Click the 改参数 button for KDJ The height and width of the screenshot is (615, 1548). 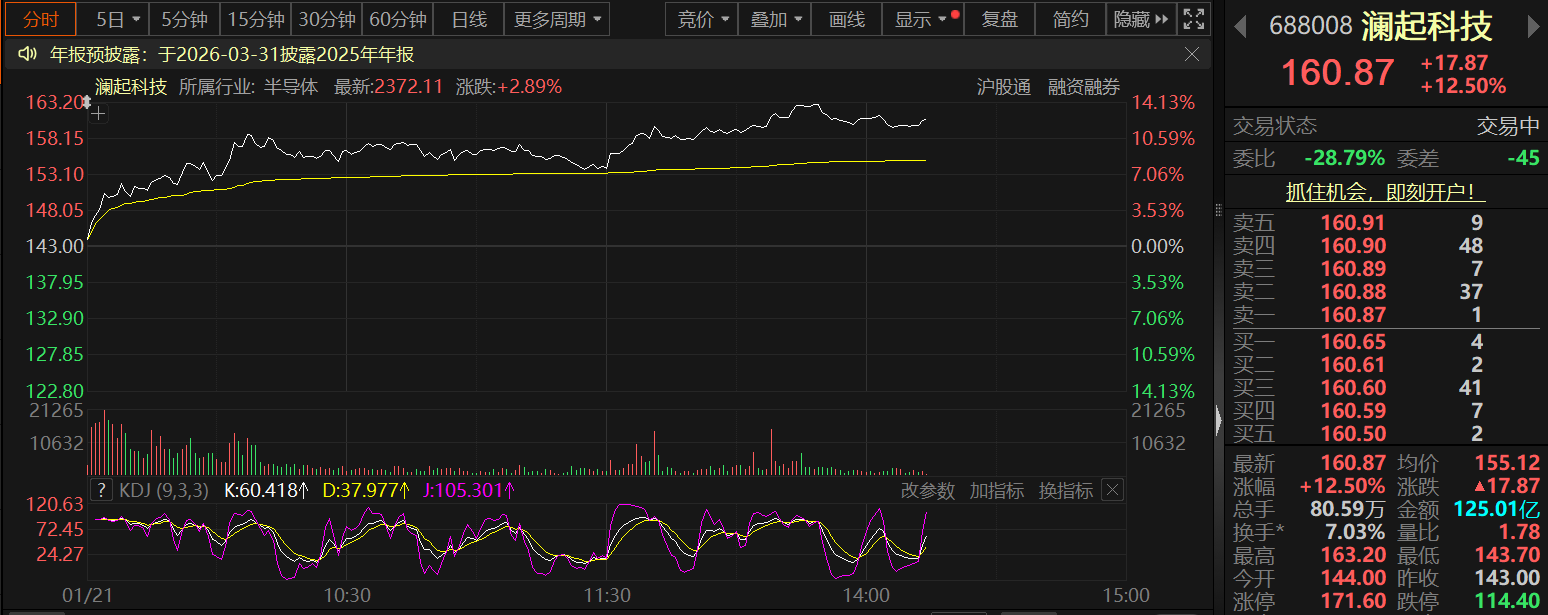coord(927,490)
